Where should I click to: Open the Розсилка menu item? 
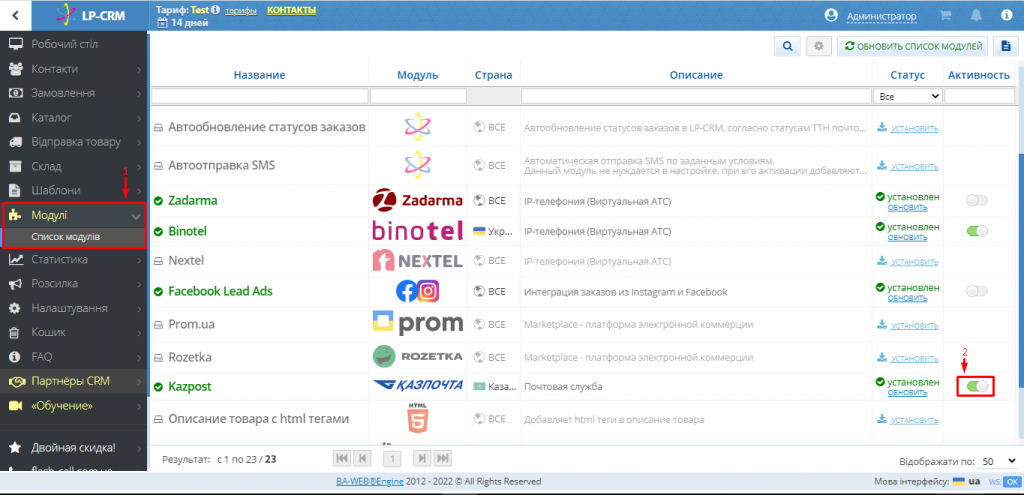coord(74,284)
